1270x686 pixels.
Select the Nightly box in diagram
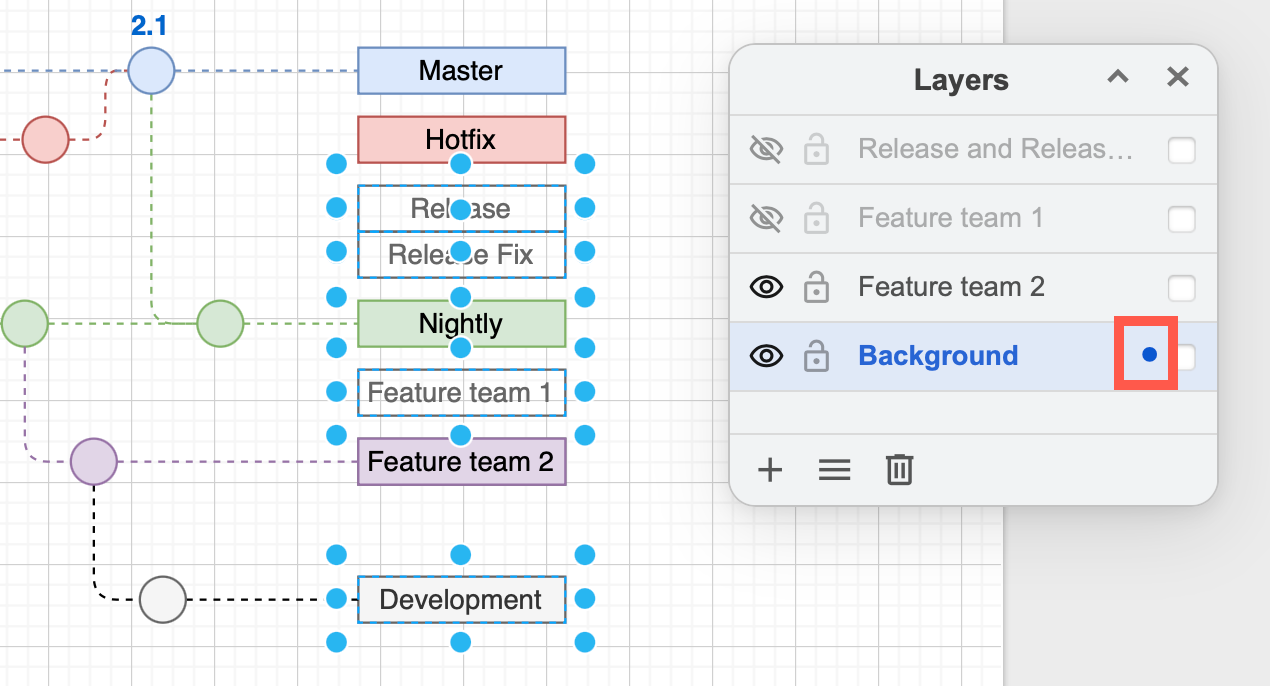click(x=461, y=324)
